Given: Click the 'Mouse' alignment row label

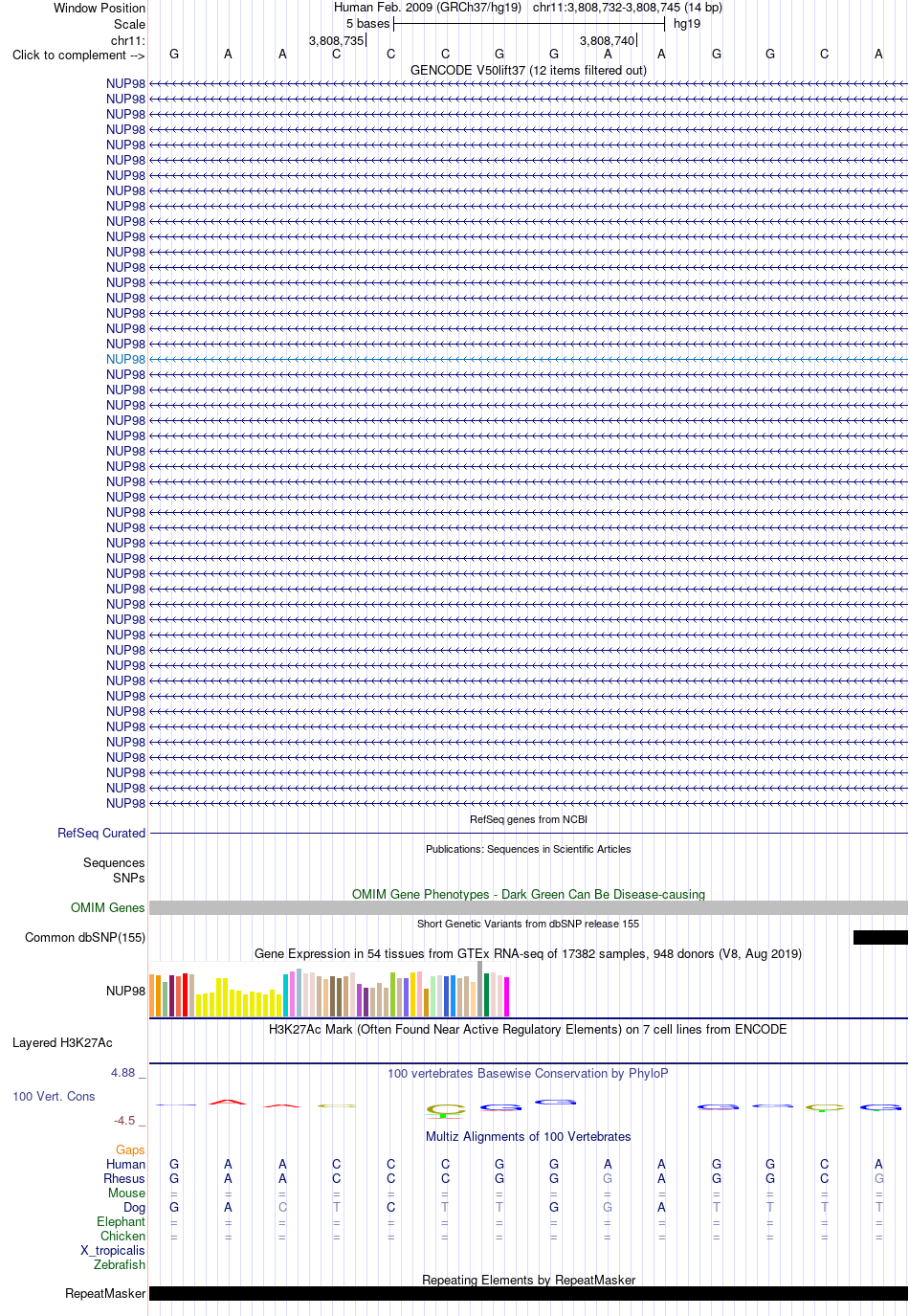Looking at the screenshot, I should [x=126, y=1193].
